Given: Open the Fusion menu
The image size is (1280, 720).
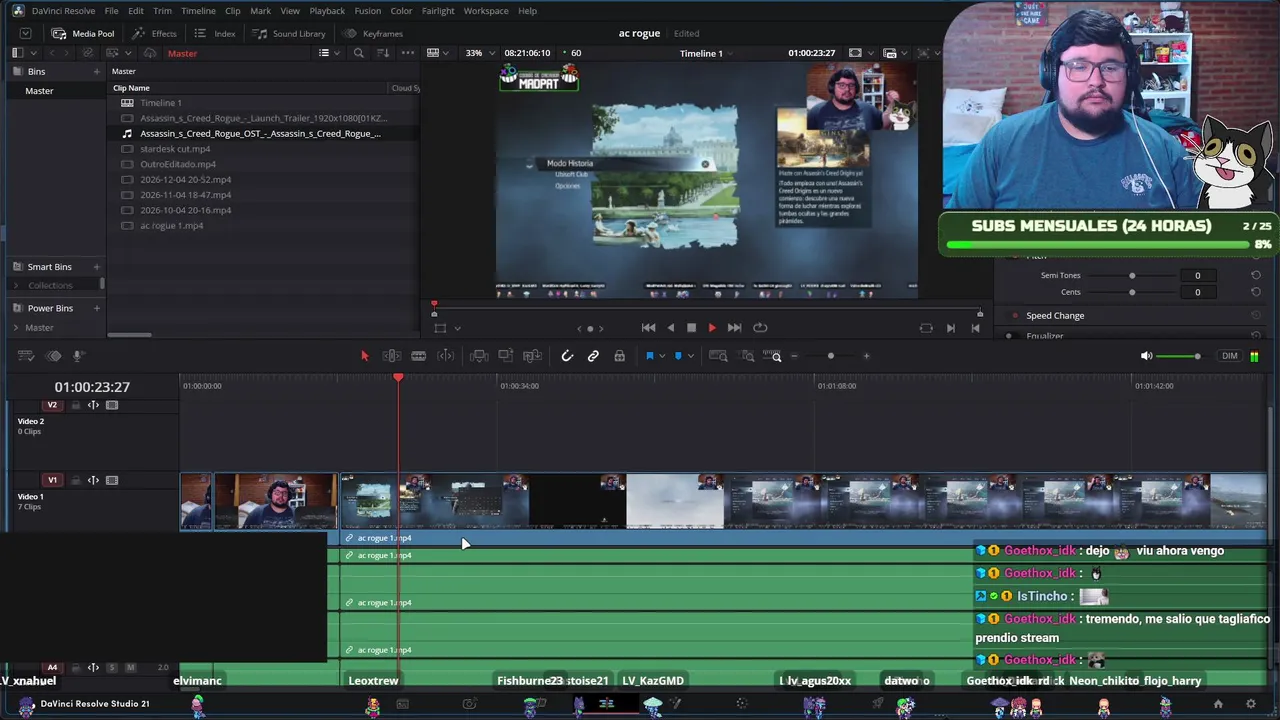Looking at the screenshot, I should point(367,11).
